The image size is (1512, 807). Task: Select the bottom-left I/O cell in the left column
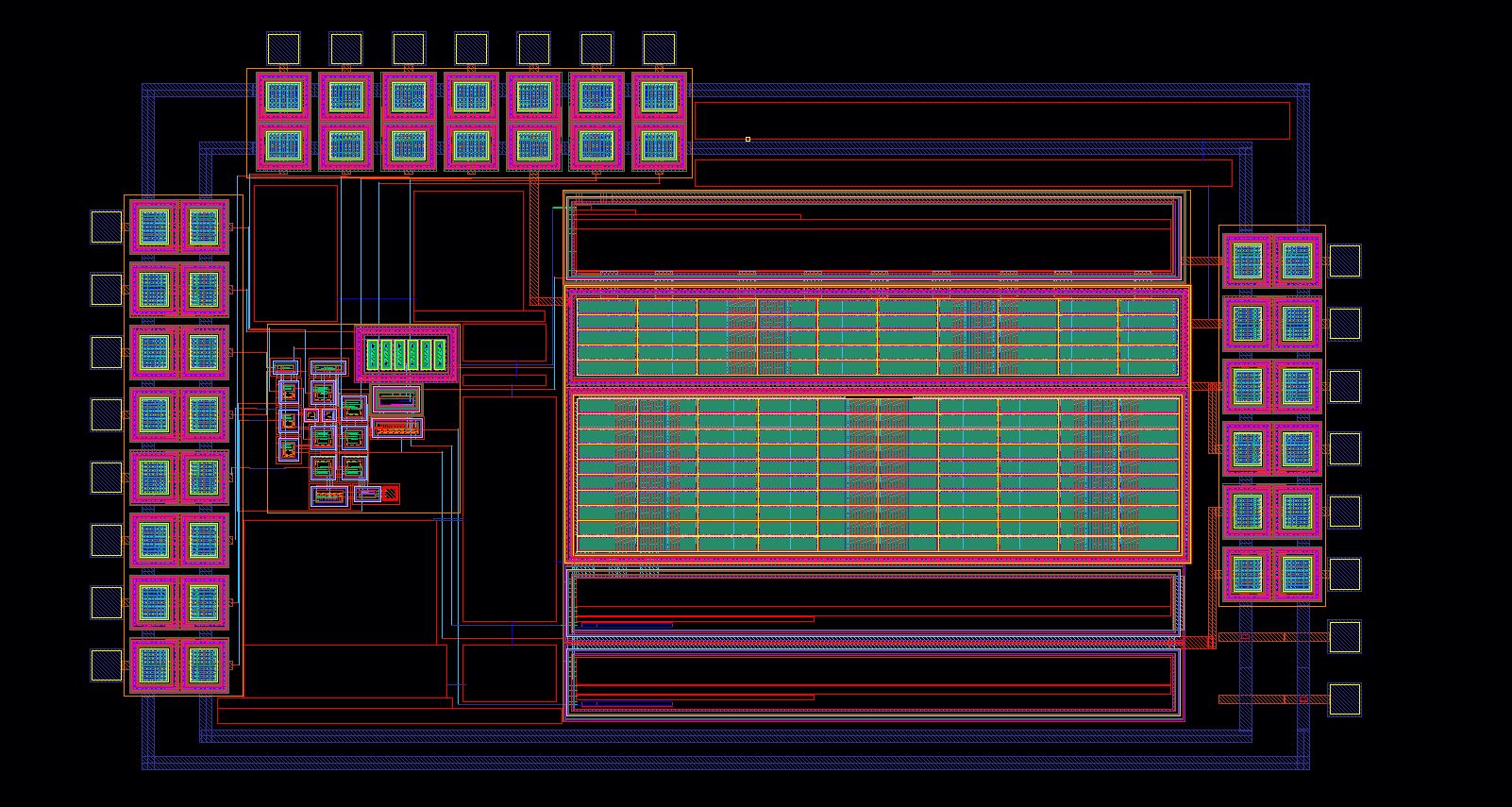tap(154, 664)
